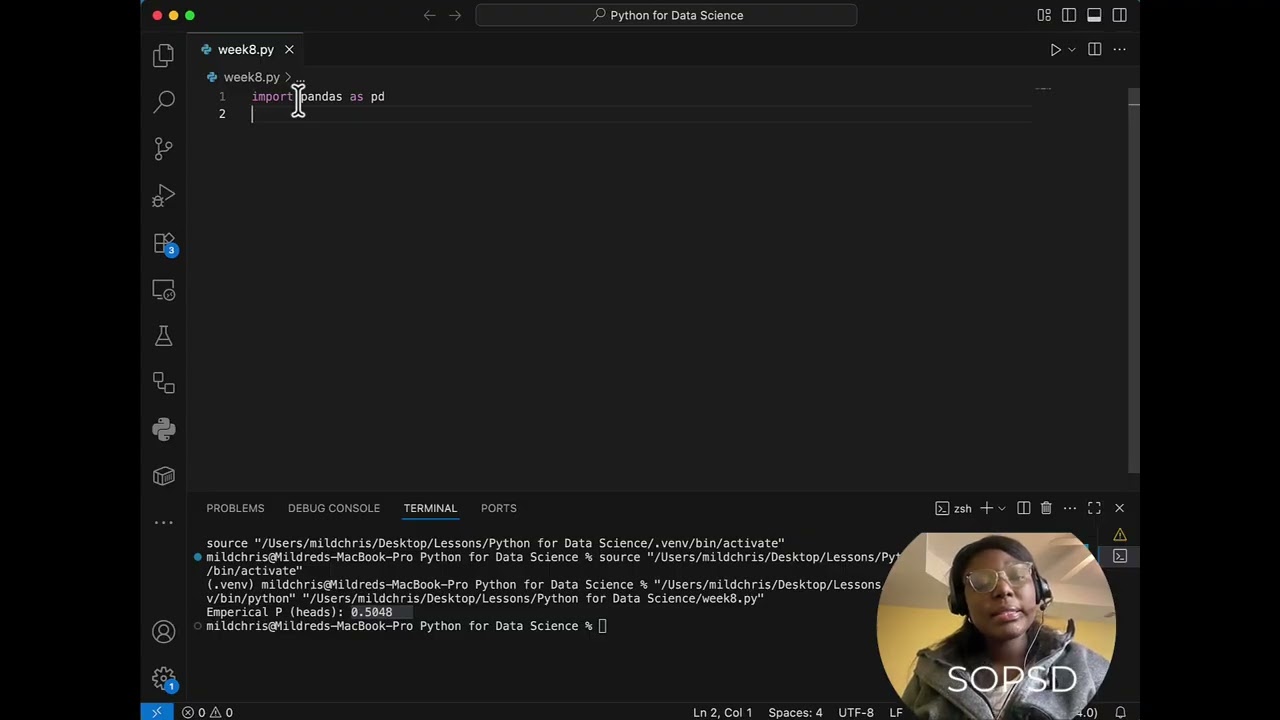Open the new terminal launch profile dropdown
Image resolution: width=1280 pixels, height=720 pixels.
pos(1001,508)
